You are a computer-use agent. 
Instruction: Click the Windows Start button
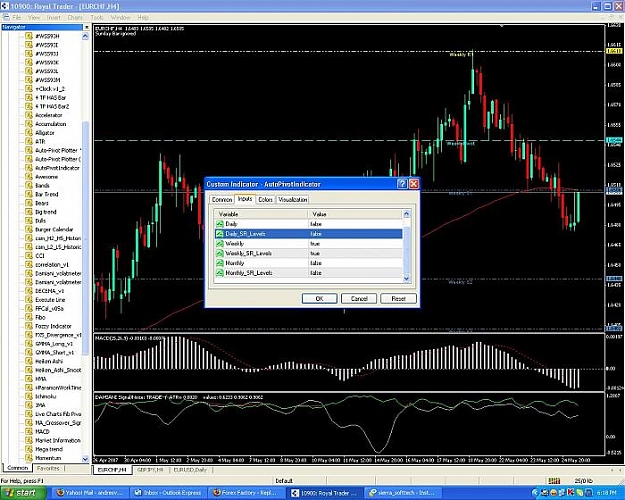click(22, 493)
